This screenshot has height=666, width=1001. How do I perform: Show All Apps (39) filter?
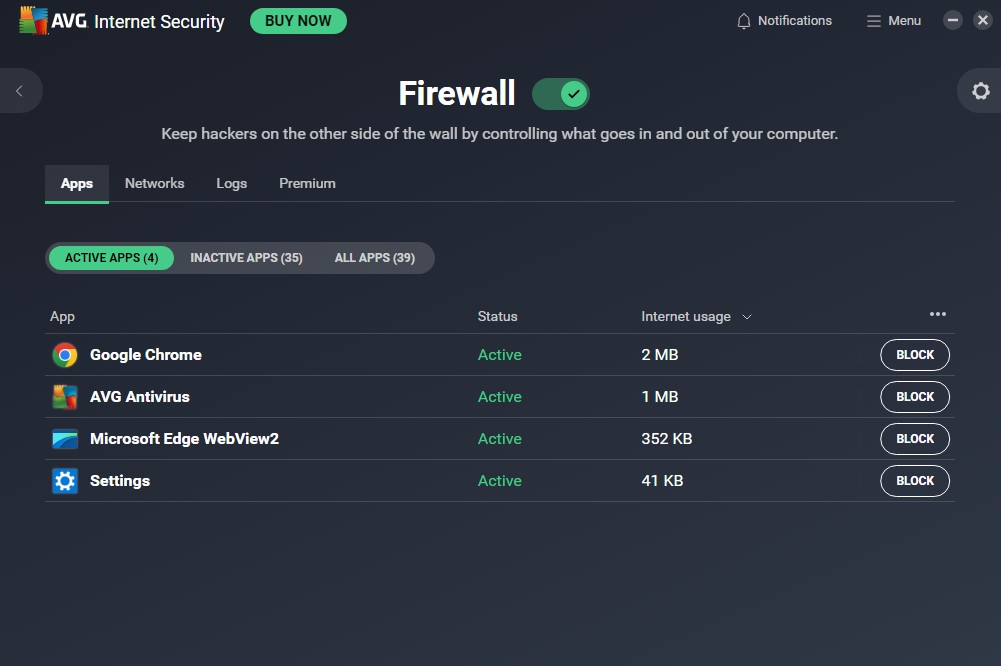[x=375, y=258]
